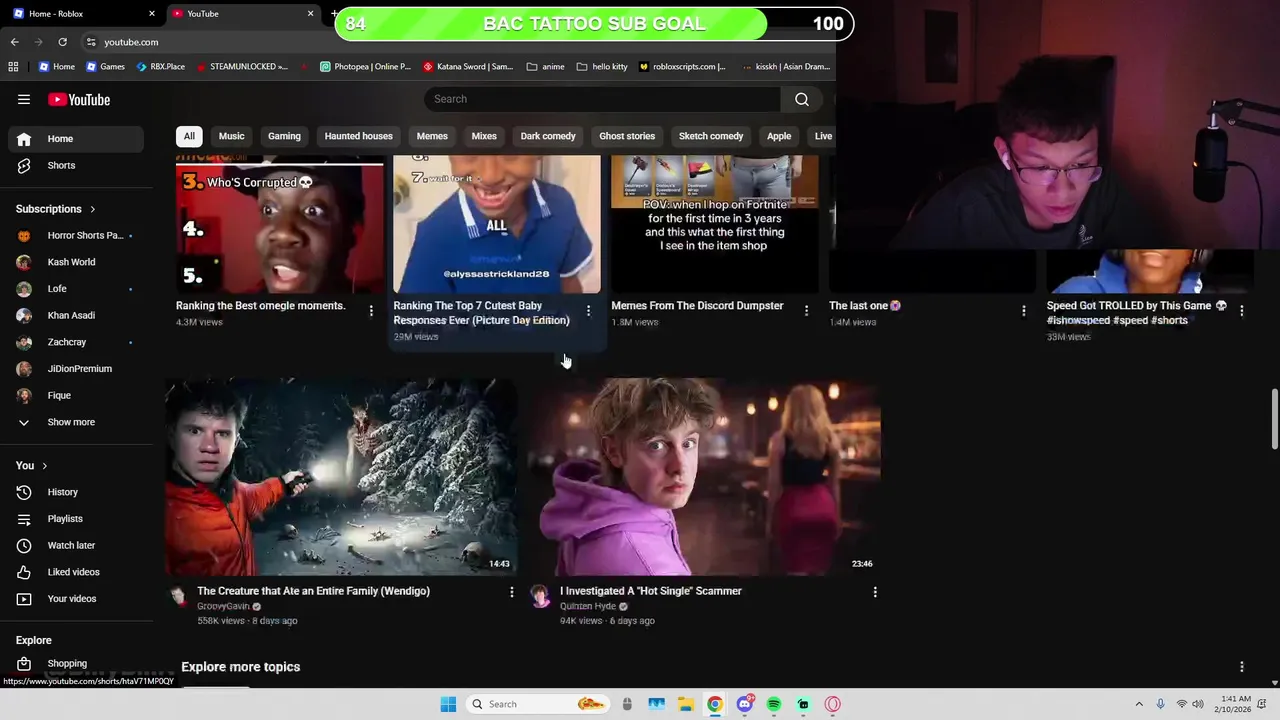Select the Mixes filter chip
Viewport: 1280px width, 720px height.
pyautogui.click(x=484, y=136)
